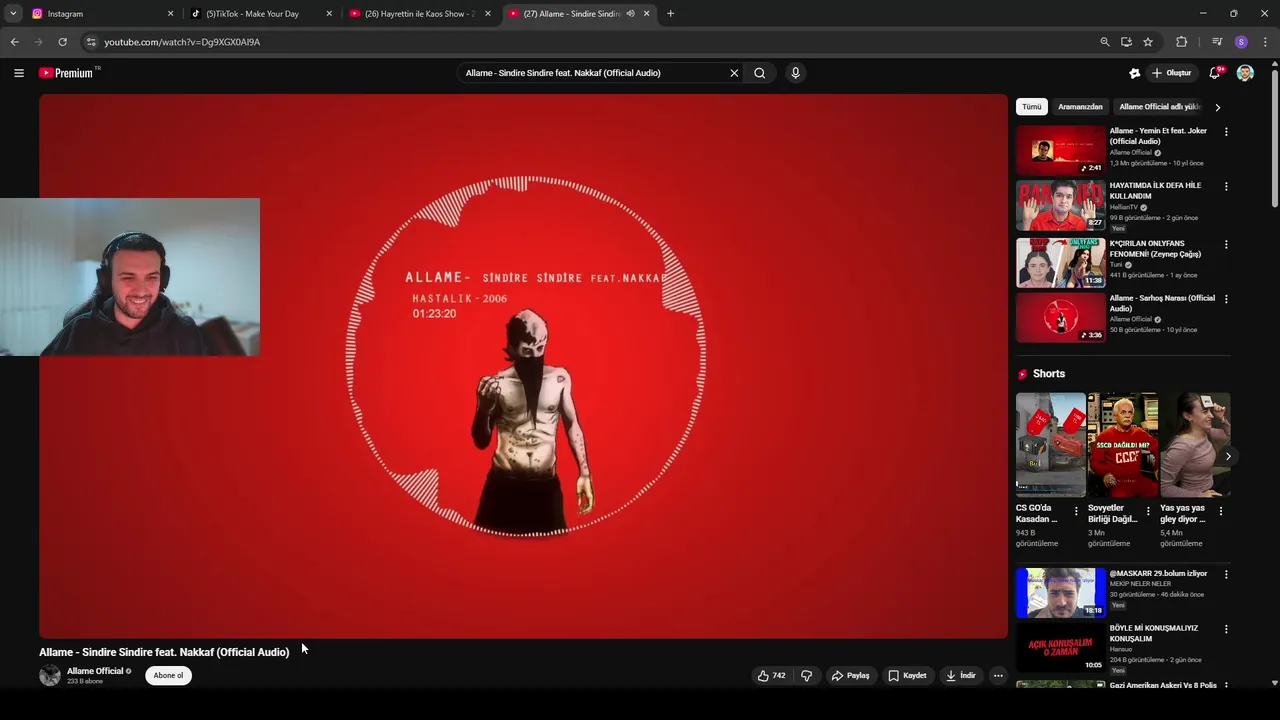Select the Aramanızdan filter chip

(x=1080, y=107)
